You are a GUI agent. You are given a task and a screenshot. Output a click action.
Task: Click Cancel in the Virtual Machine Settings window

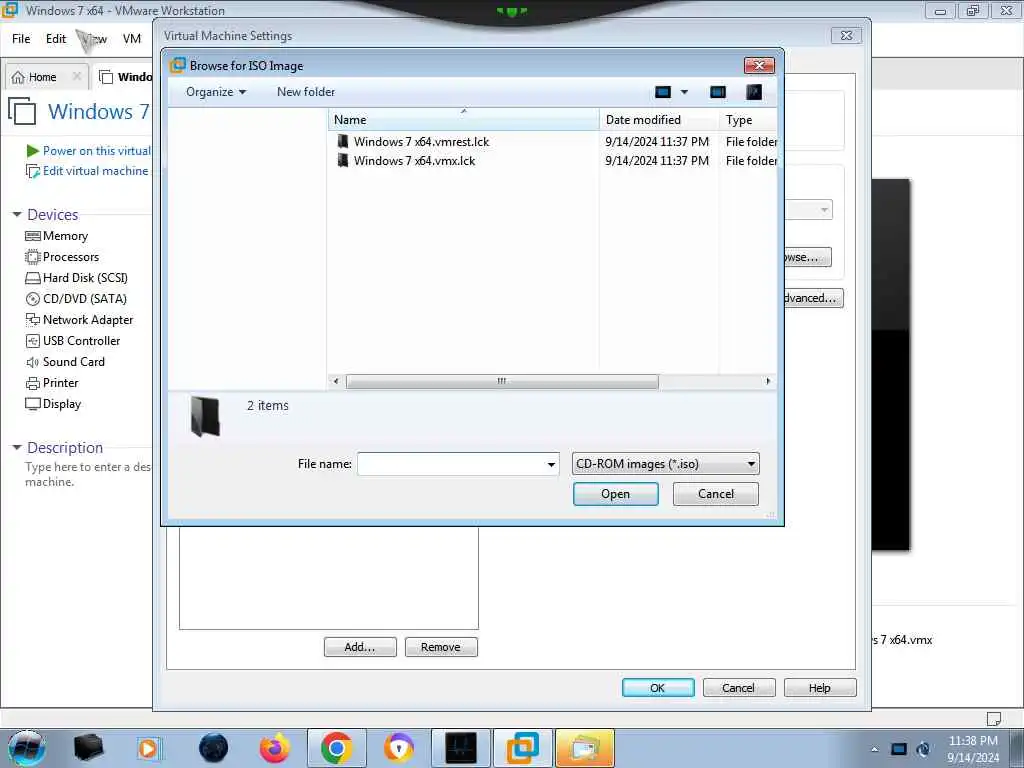point(739,688)
